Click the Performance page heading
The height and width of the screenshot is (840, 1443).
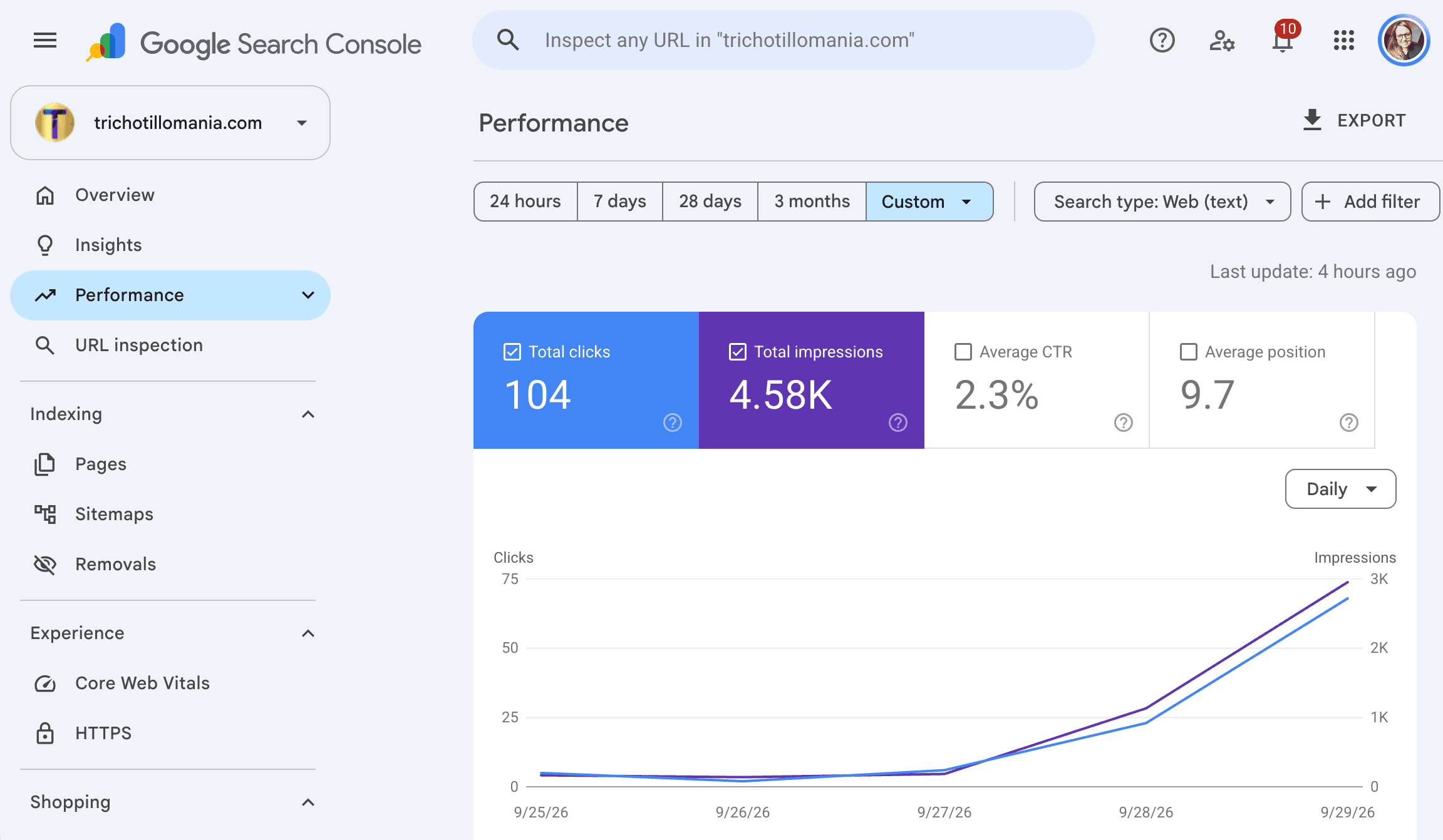point(554,123)
